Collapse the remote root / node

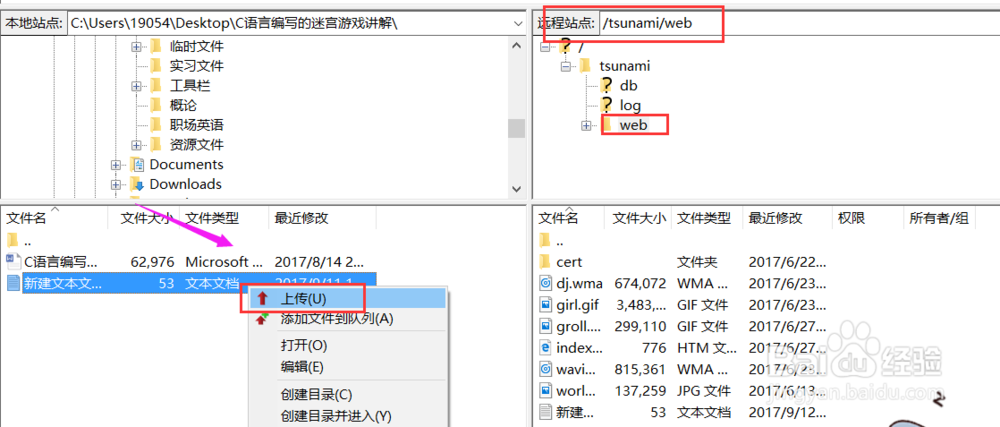pos(544,47)
